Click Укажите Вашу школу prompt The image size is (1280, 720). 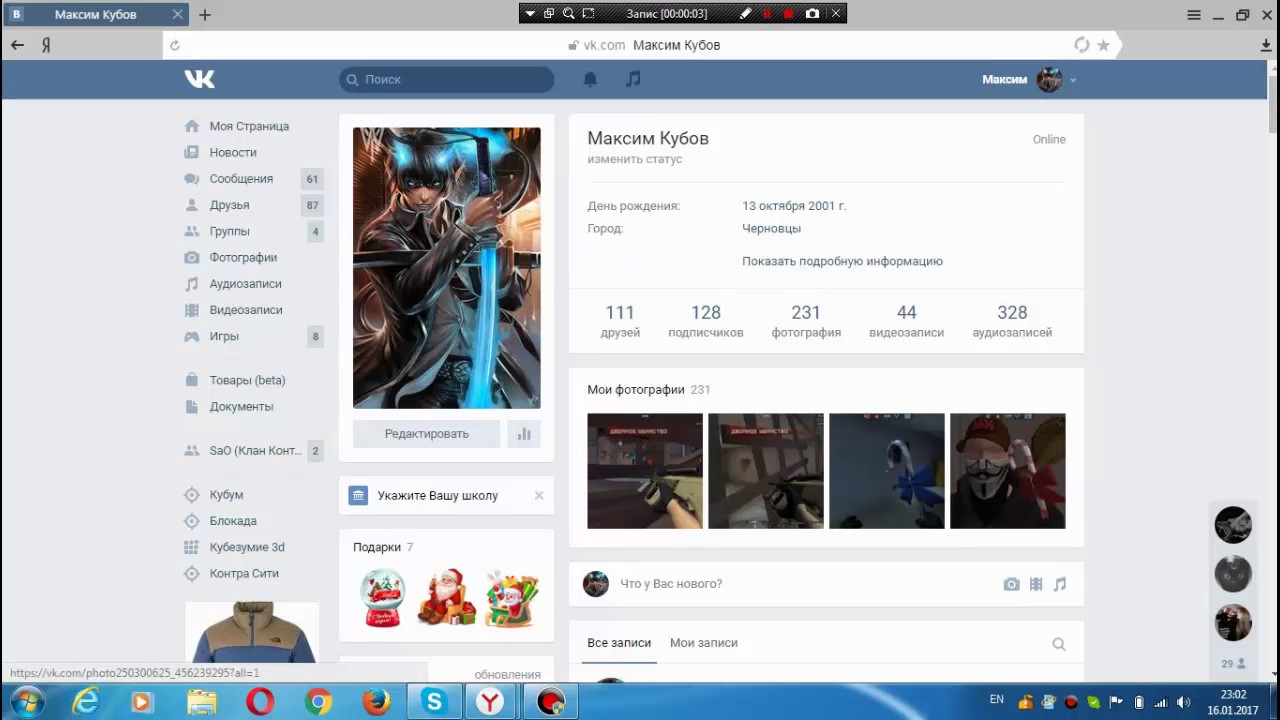click(438, 496)
